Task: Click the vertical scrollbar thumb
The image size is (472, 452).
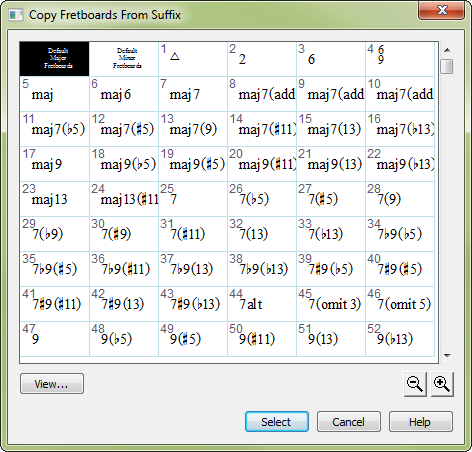Action: tap(447, 66)
